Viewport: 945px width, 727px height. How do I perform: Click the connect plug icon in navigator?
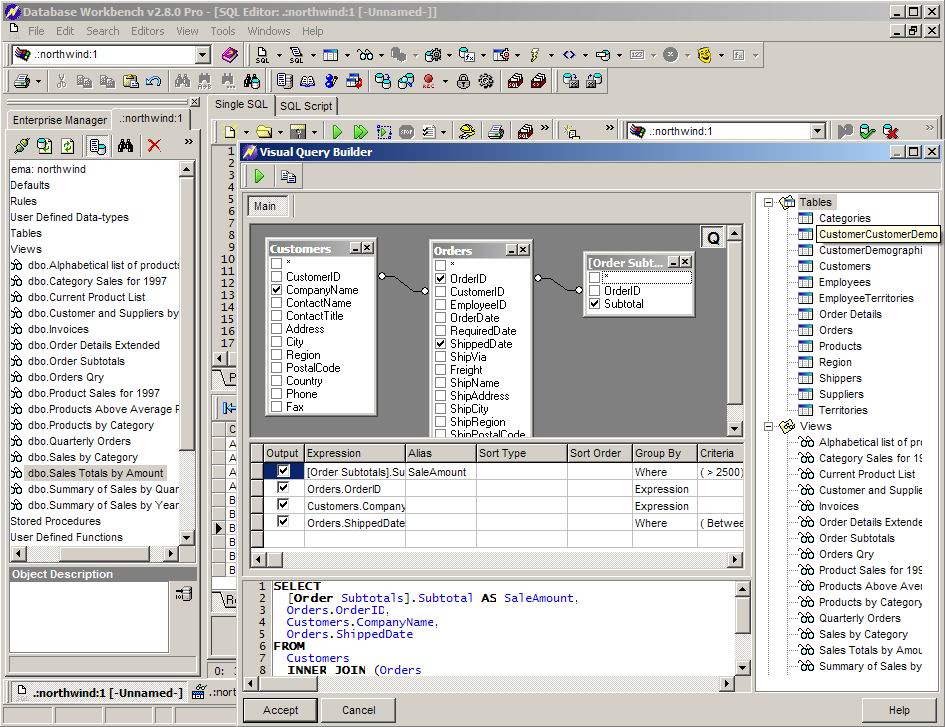tap(22, 145)
